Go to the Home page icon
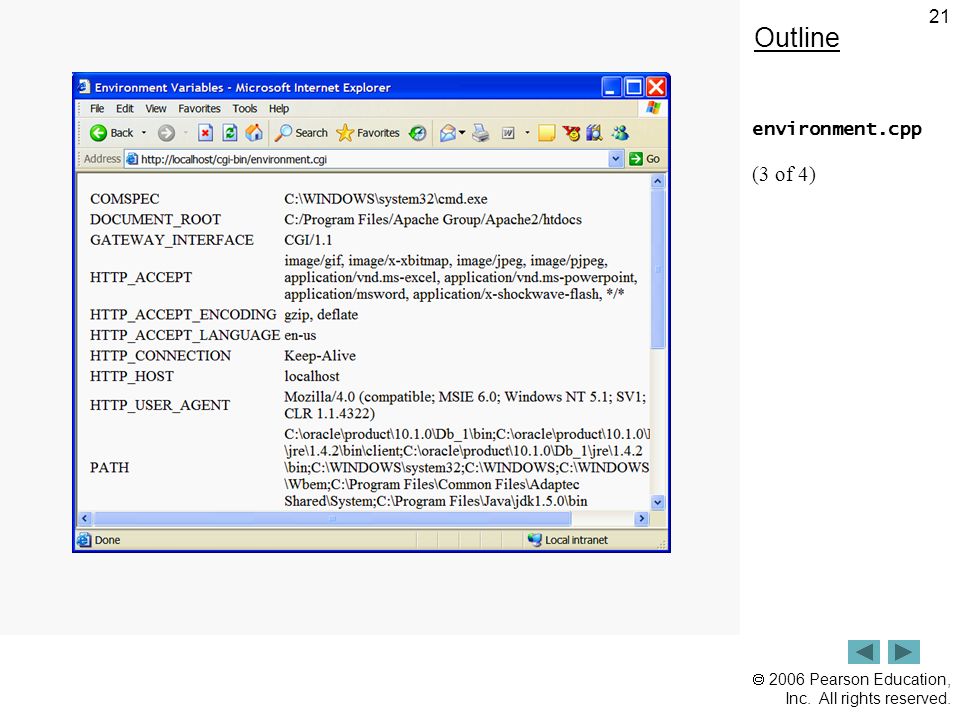Viewport: 960px width, 720px height. tap(254, 133)
